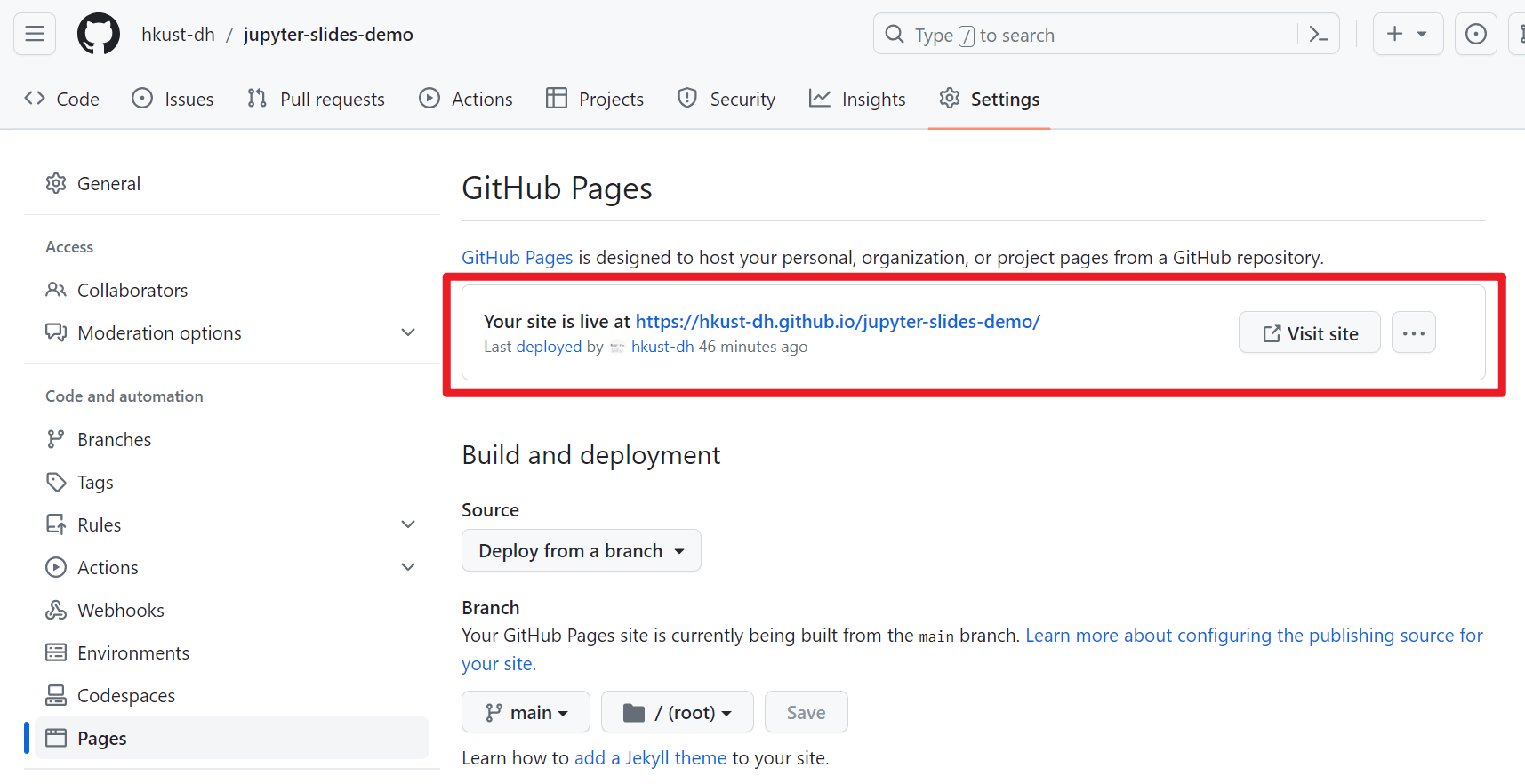Screen dimensions: 1525x784
Task: Click the Projects table icon
Action: (557, 99)
